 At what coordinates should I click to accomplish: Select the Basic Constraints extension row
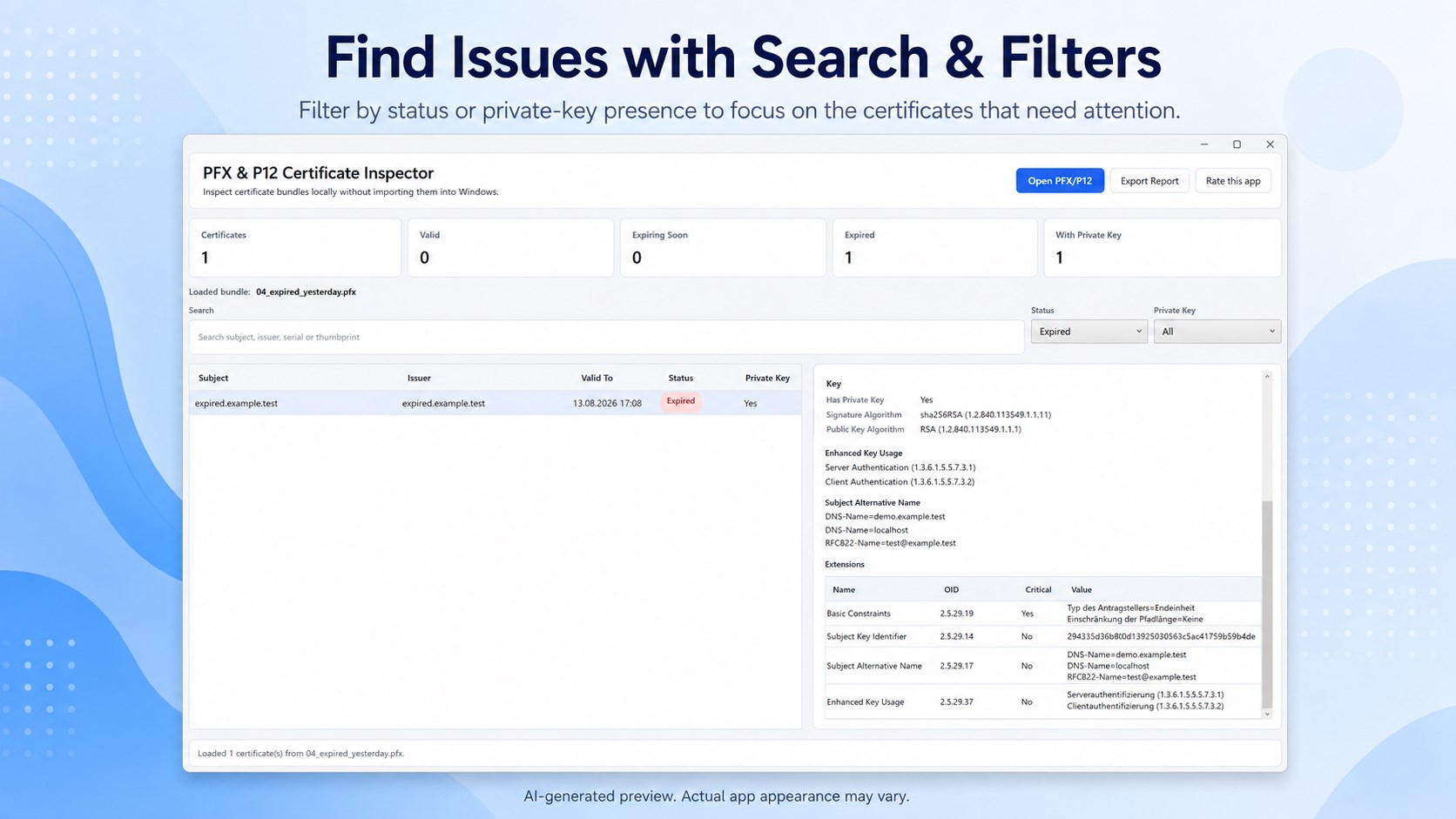click(x=1042, y=613)
